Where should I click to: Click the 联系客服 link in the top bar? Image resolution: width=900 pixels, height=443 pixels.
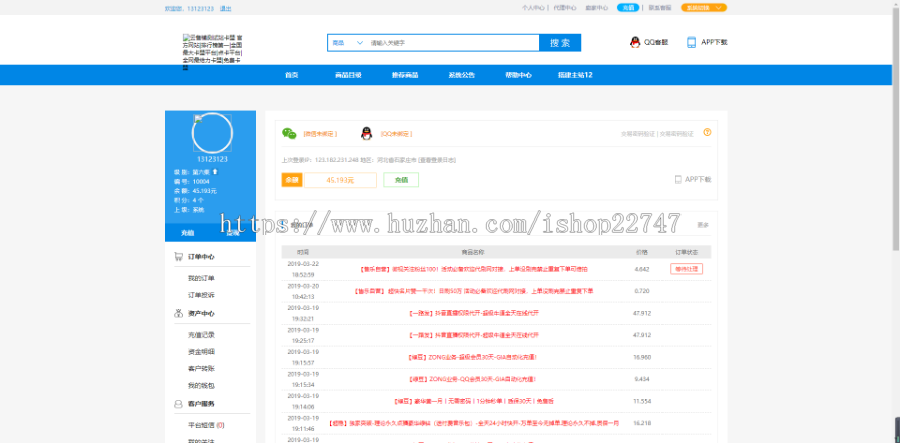[660, 8]
